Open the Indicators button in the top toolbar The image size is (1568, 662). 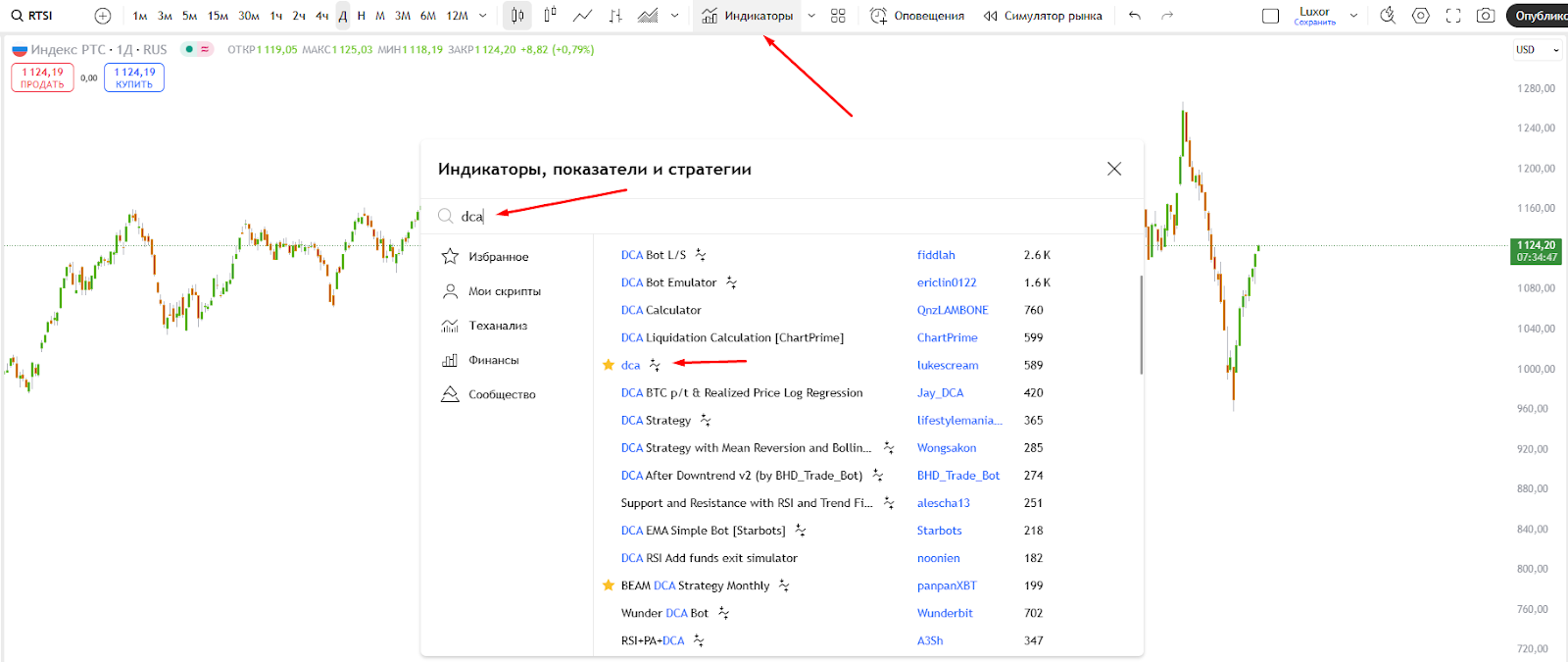pyautogui.click(x=747, y=16)
